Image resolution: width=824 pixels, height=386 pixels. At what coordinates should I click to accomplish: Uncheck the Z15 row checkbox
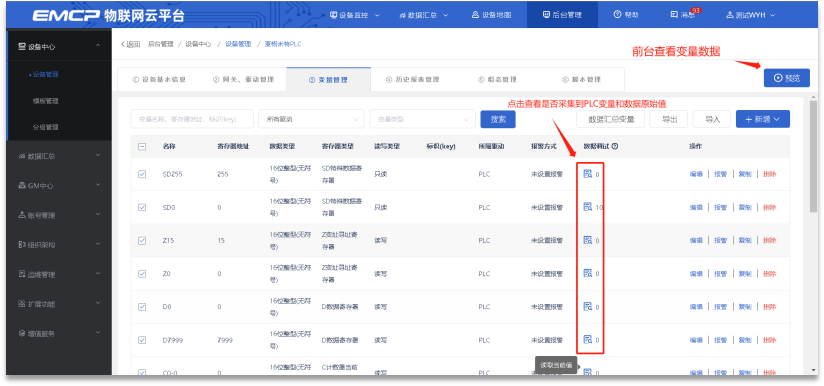(142, 241)
